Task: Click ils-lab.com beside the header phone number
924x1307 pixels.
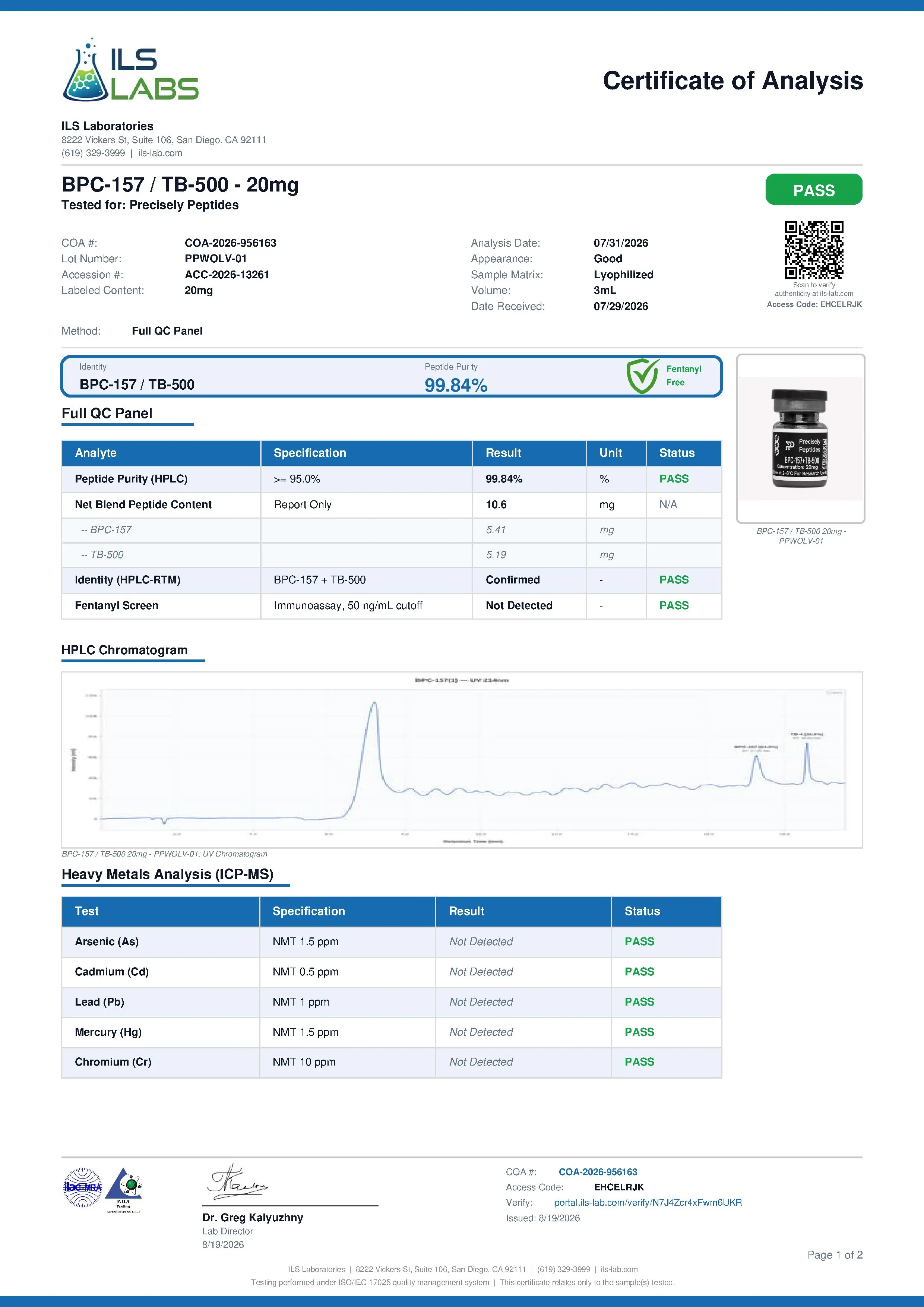Action: (160, 153)
